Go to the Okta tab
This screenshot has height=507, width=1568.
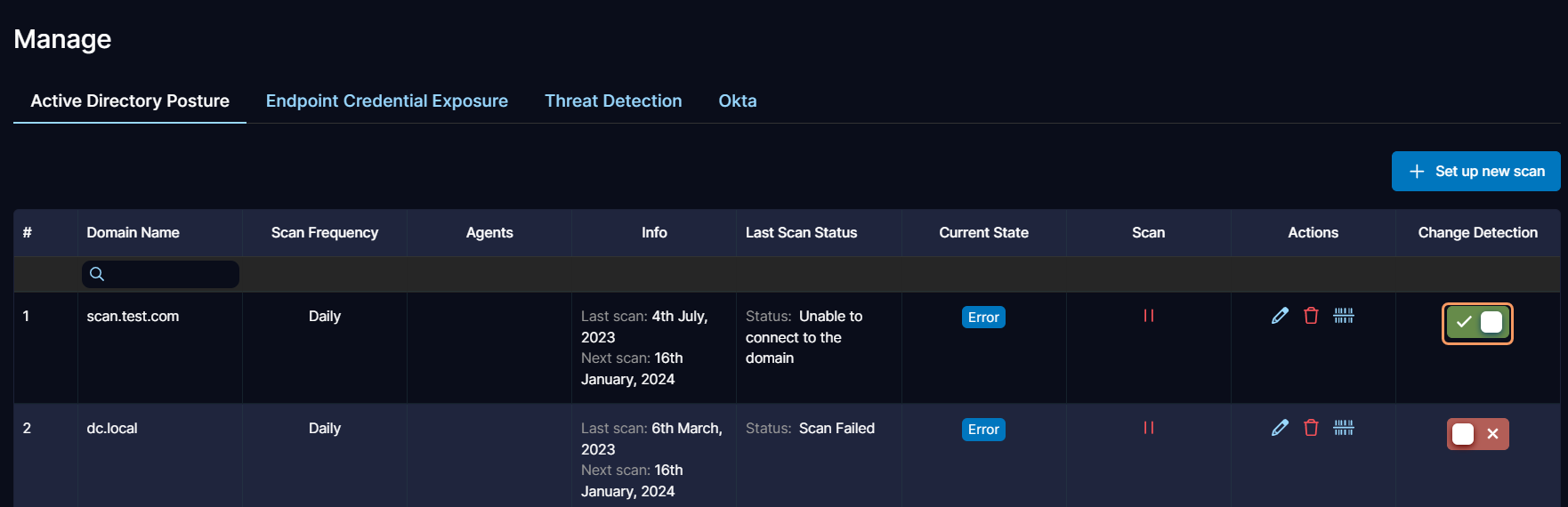coord(738,101)
